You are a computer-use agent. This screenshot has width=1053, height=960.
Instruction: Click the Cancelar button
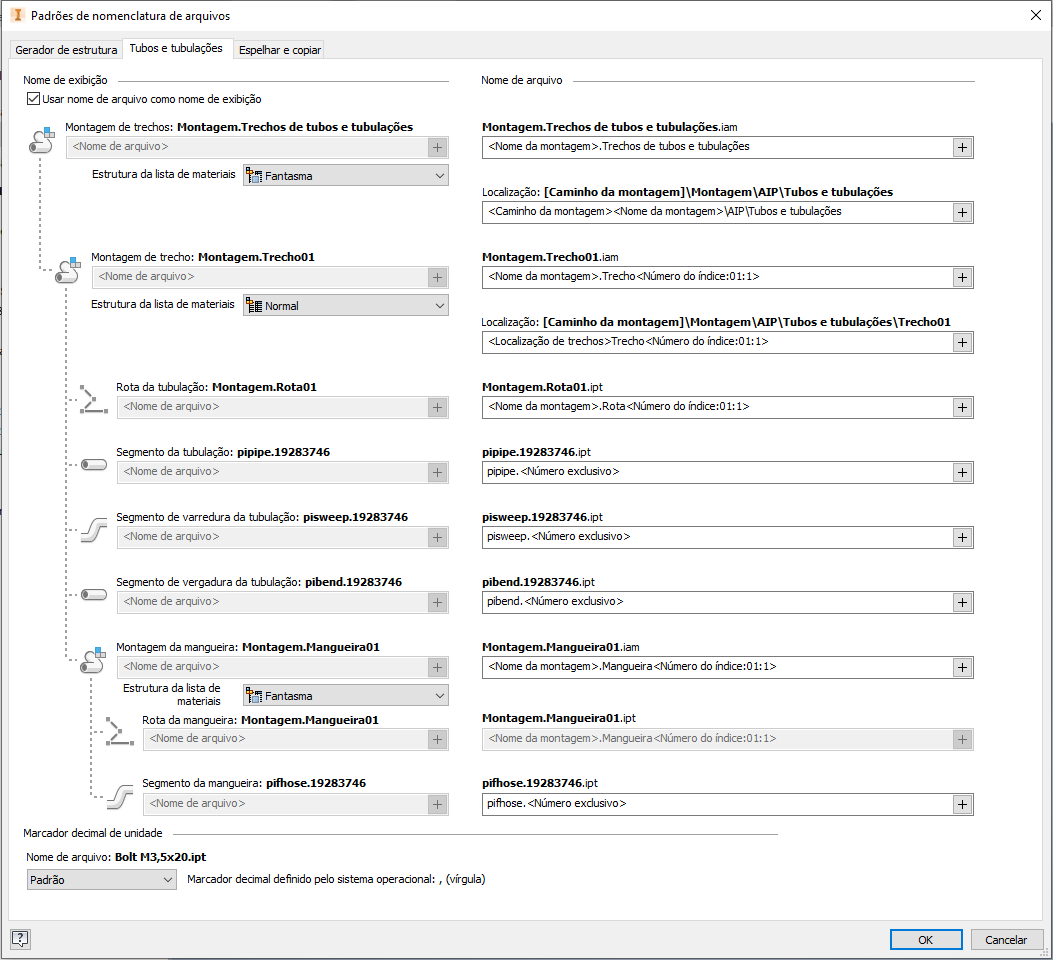(x=1006, y=939)
